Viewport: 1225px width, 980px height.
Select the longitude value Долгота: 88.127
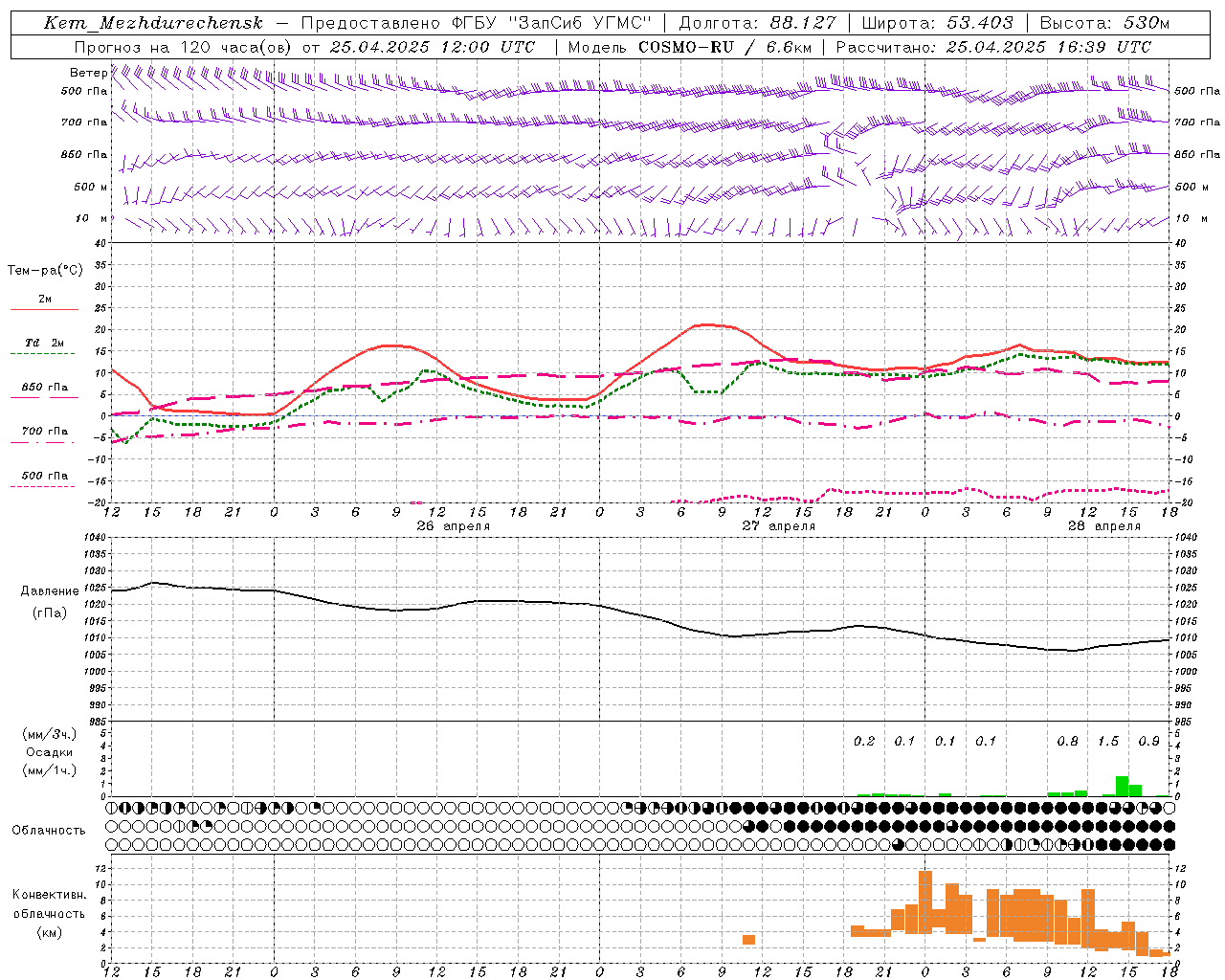pos(757,23)
